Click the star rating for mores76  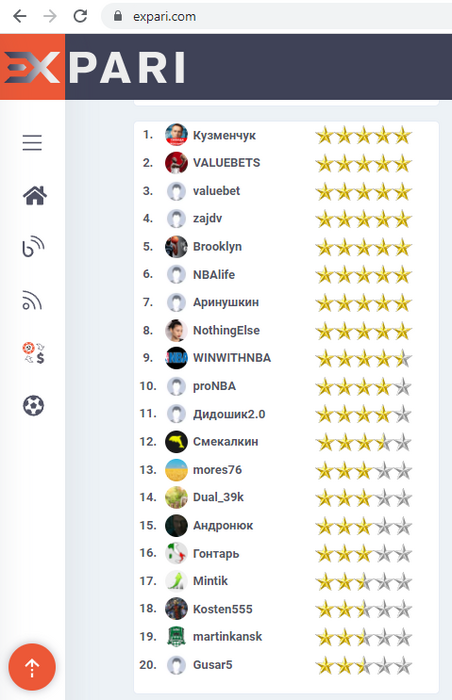[364, 471]
